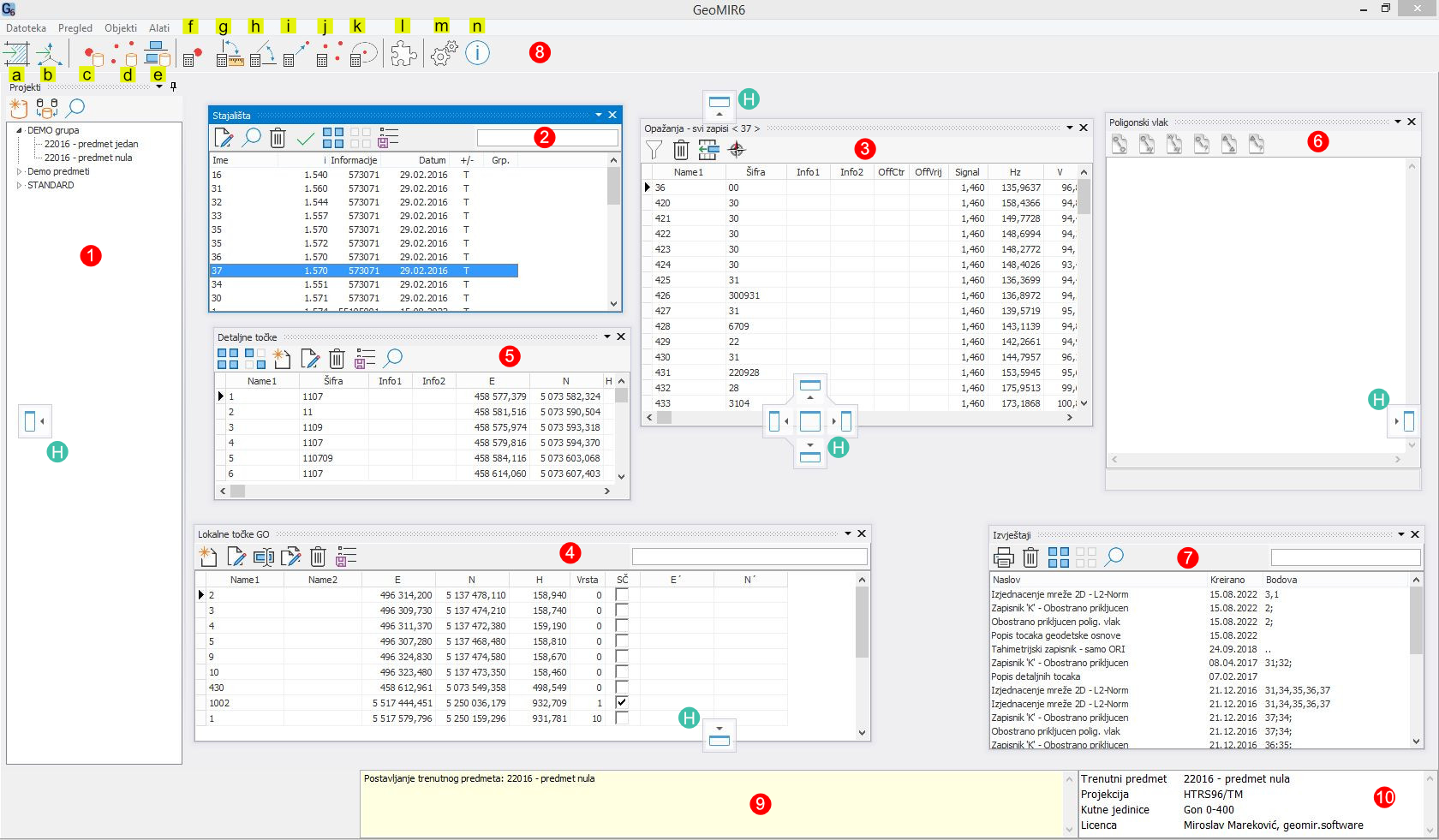Collapse the DEMO grupa tree node

[20, 131]
